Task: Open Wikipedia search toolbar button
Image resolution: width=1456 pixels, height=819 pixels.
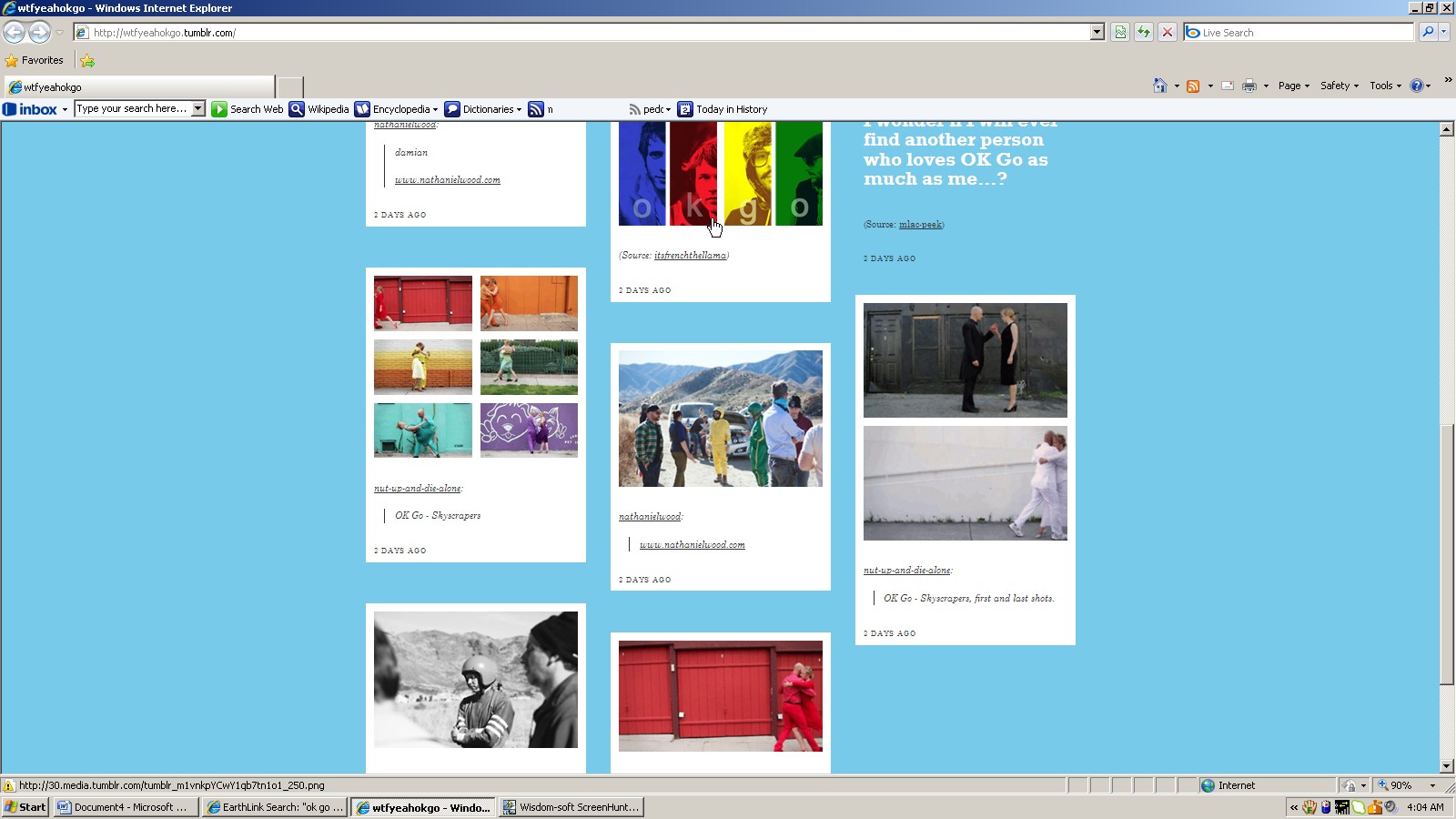Action: [319, 109]
